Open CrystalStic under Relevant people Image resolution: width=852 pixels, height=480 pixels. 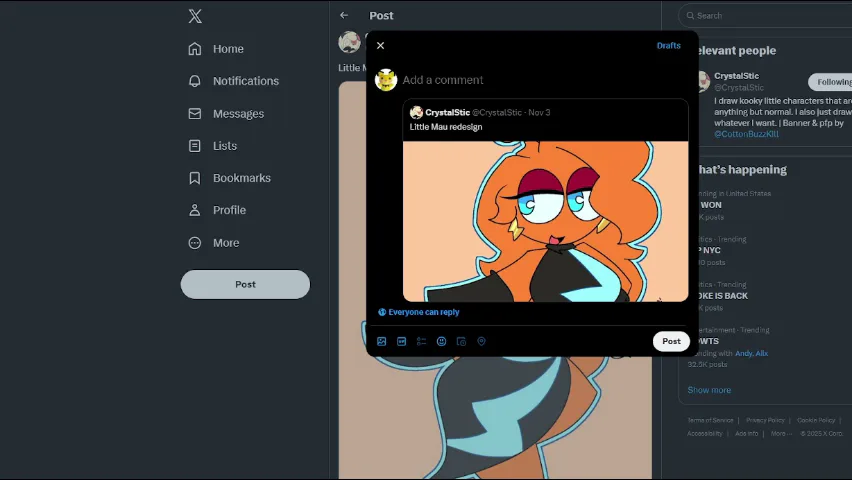[x=736, y=76]
